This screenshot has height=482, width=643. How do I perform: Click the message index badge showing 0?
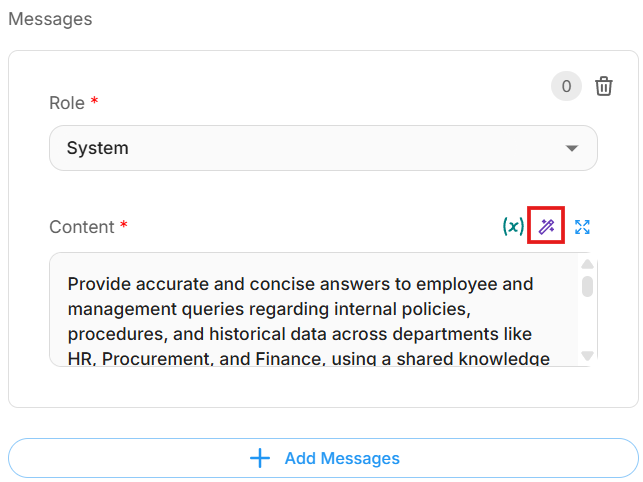(566, 87)
